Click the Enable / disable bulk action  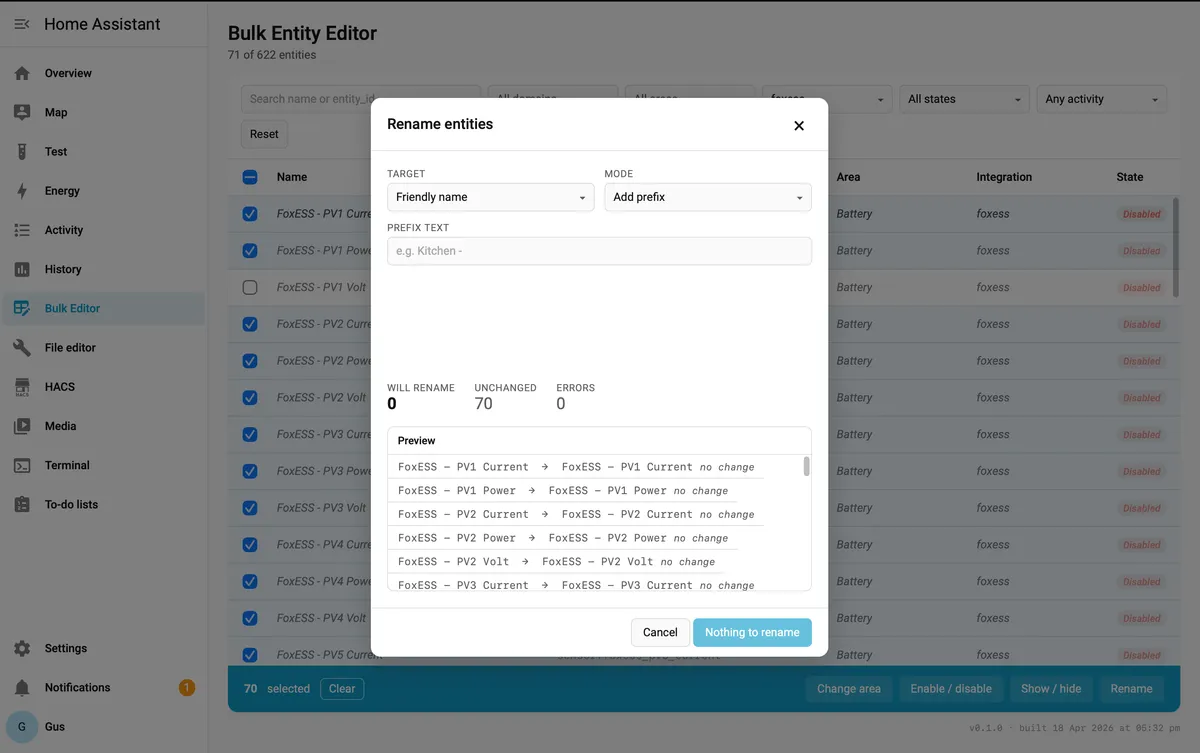pos(951,689)
